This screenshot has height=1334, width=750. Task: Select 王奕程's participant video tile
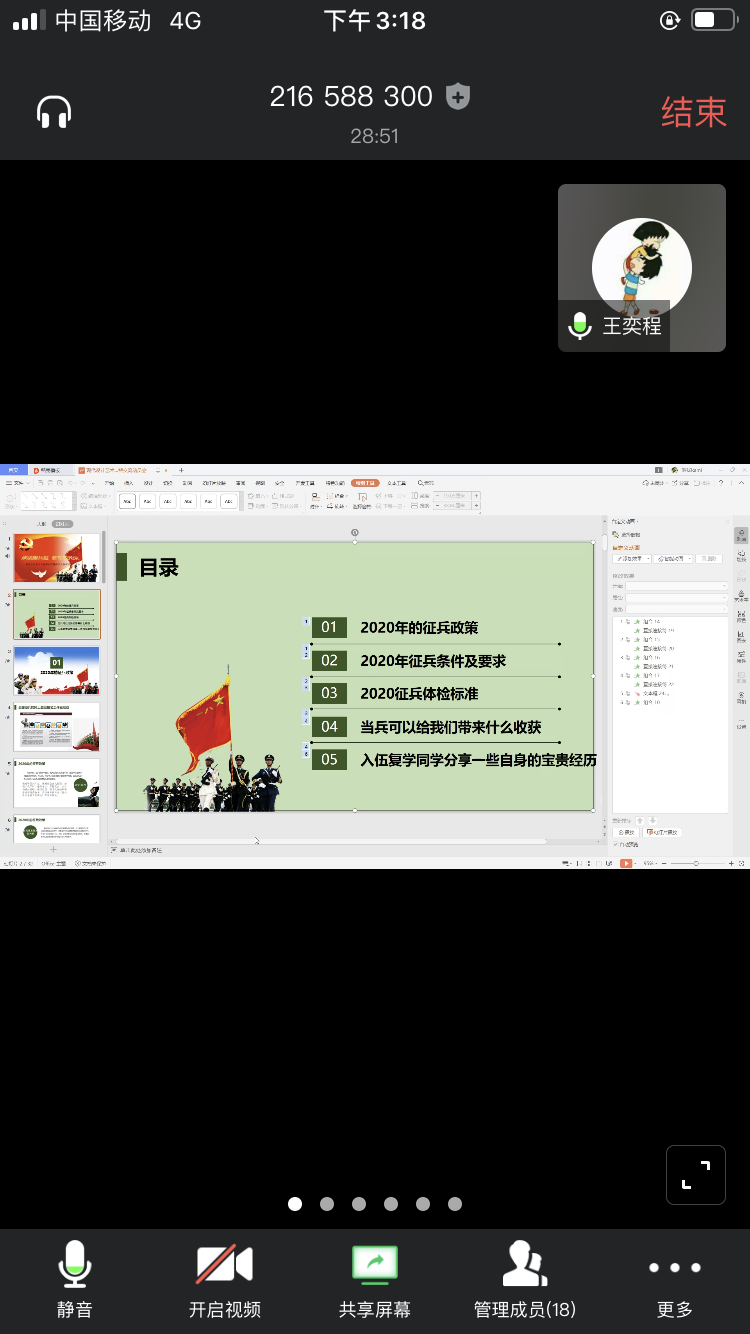(x=641, y=268)
